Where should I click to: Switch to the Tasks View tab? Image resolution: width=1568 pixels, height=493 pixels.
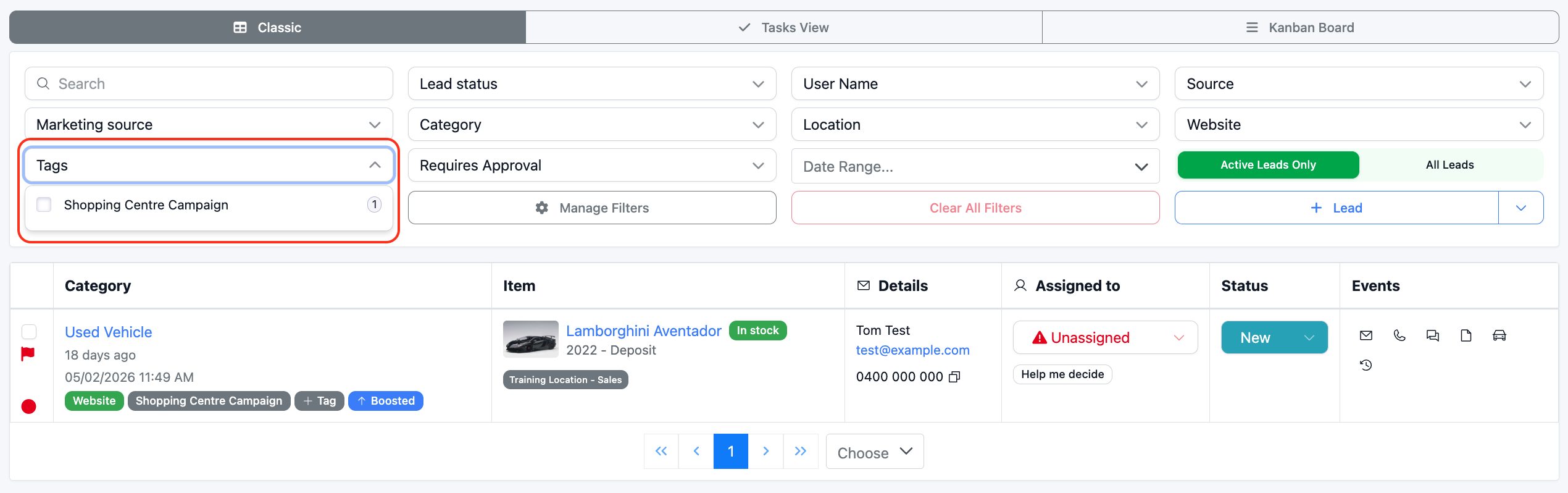(x=783, y=28)
